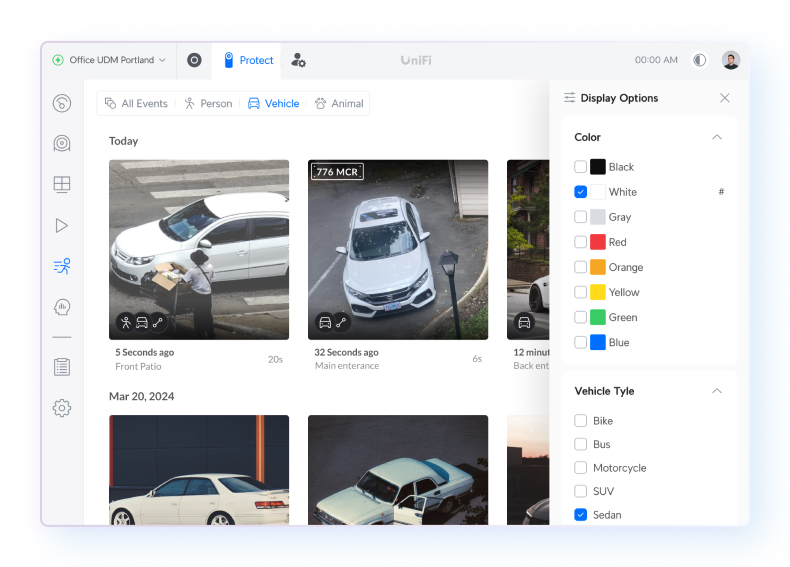Switch to the Animal filter tab

(339, 103)
